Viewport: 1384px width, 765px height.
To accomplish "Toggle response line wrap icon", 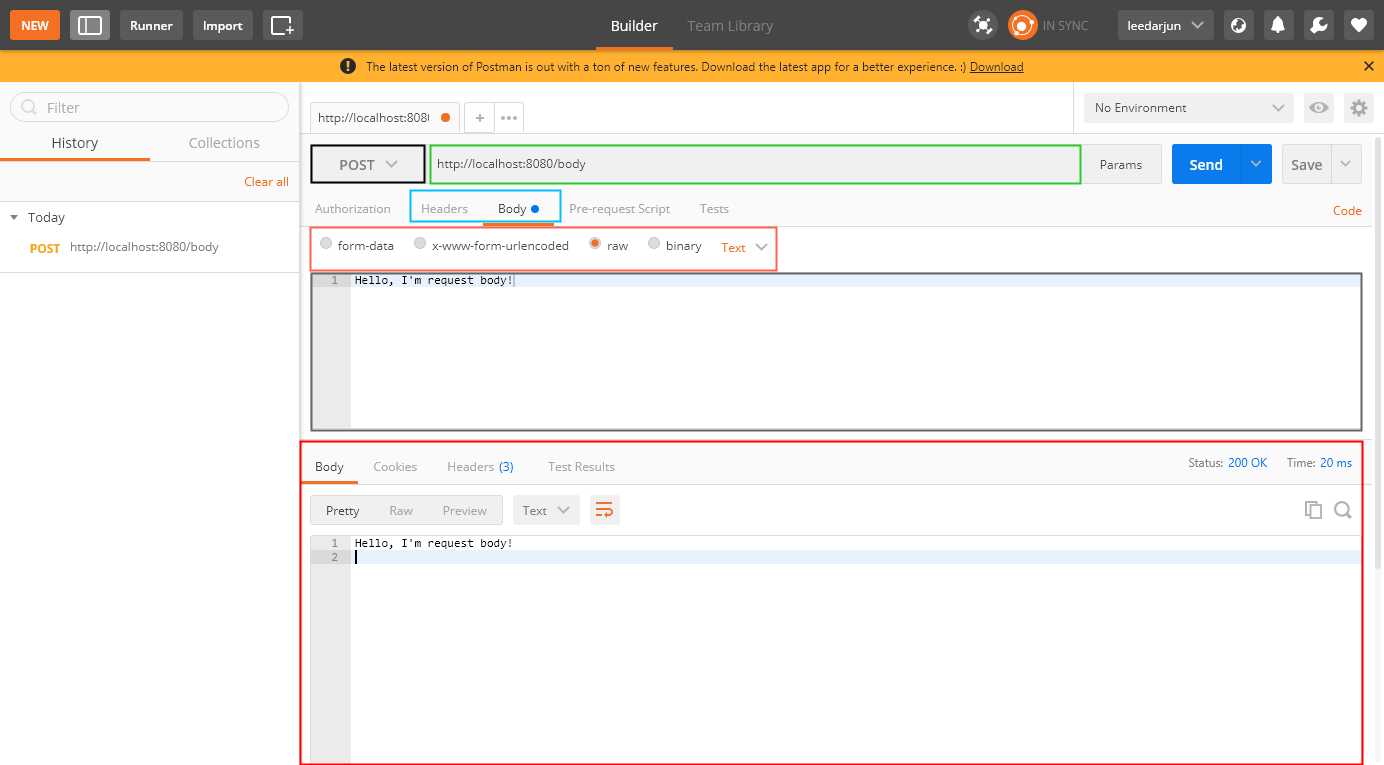I will (x=604, y=510).
